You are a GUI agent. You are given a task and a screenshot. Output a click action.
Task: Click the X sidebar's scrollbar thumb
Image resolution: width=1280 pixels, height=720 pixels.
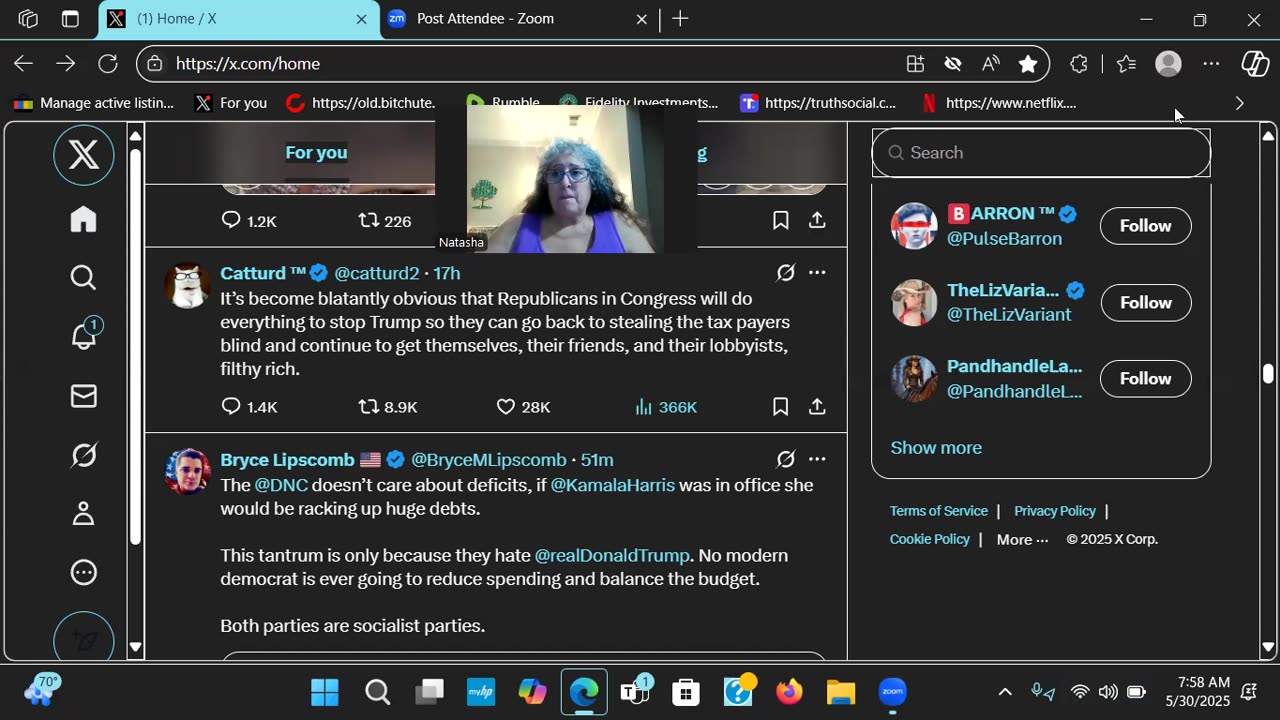136,346
